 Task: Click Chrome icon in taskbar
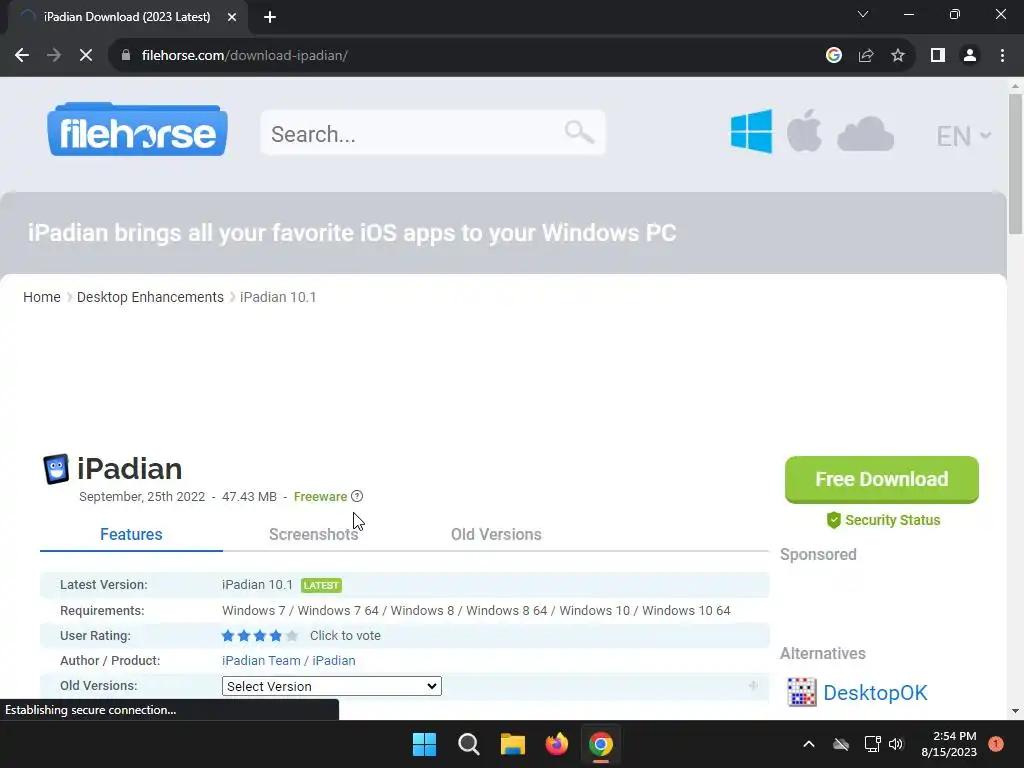tap(601, 744)
